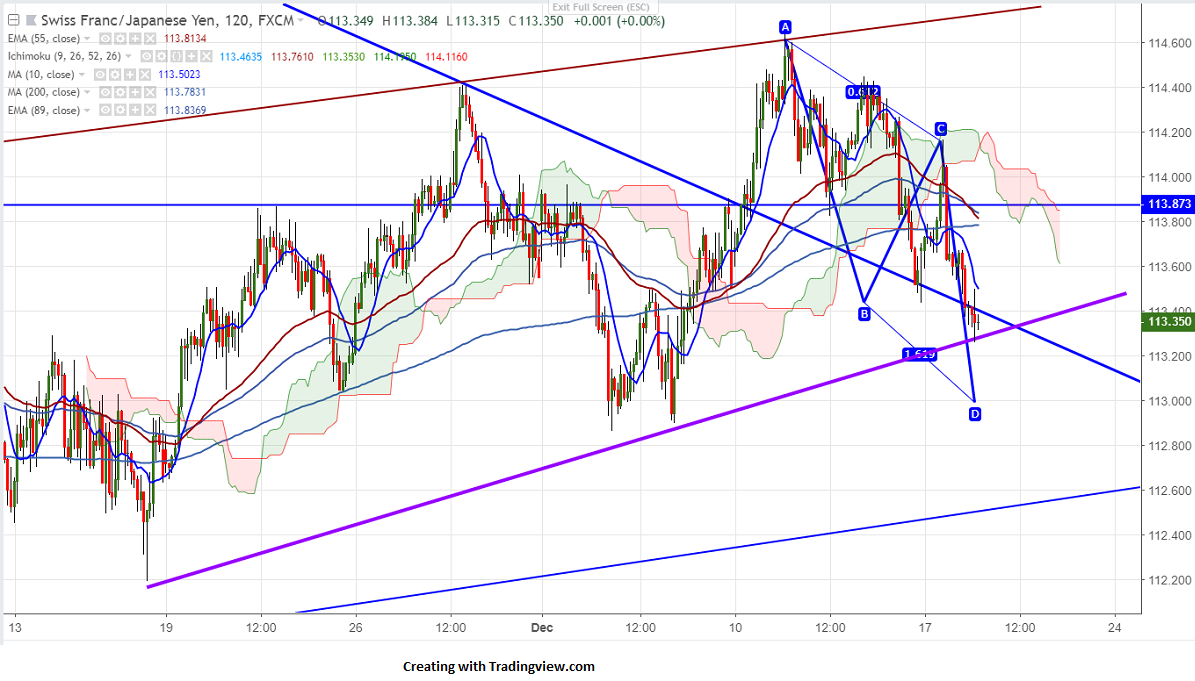Expand EMA (55, close) dropdown arrow

click(87, 39)
